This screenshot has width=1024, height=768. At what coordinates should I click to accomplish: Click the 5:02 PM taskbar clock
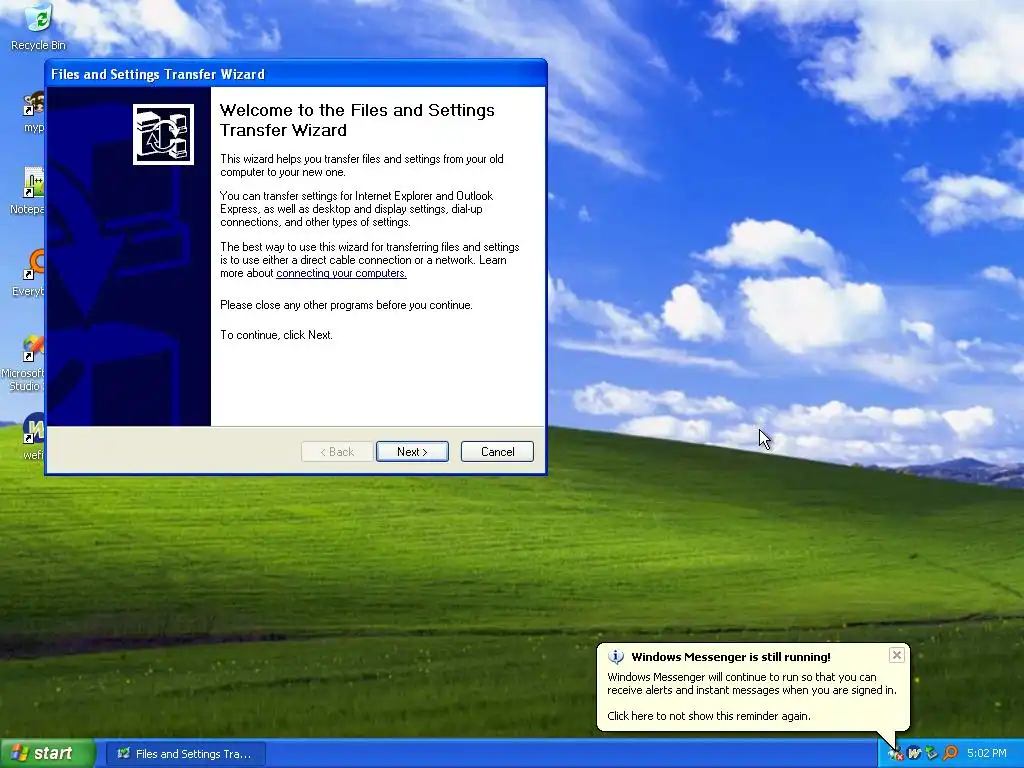(987, 754)
